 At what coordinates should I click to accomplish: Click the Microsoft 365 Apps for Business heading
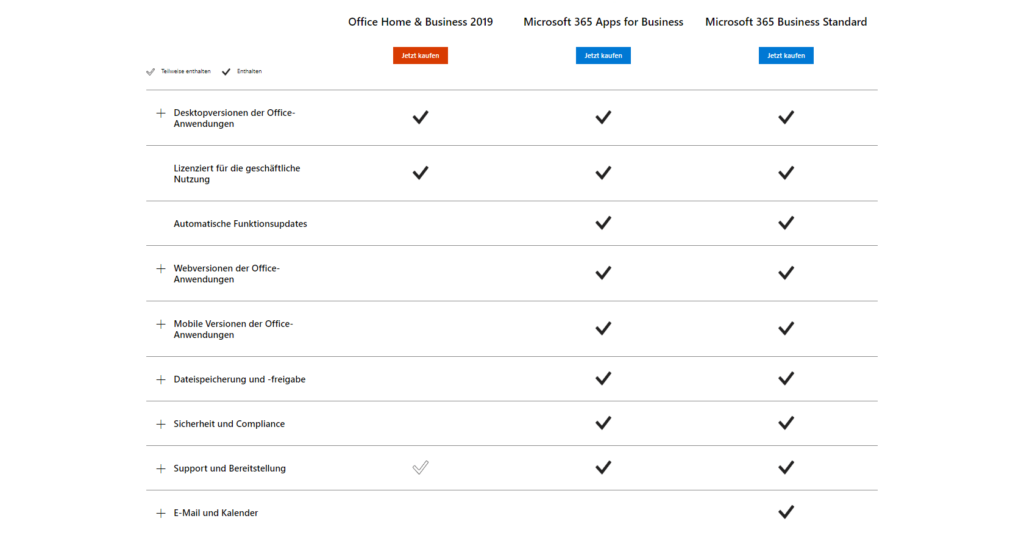click(603, 22)
